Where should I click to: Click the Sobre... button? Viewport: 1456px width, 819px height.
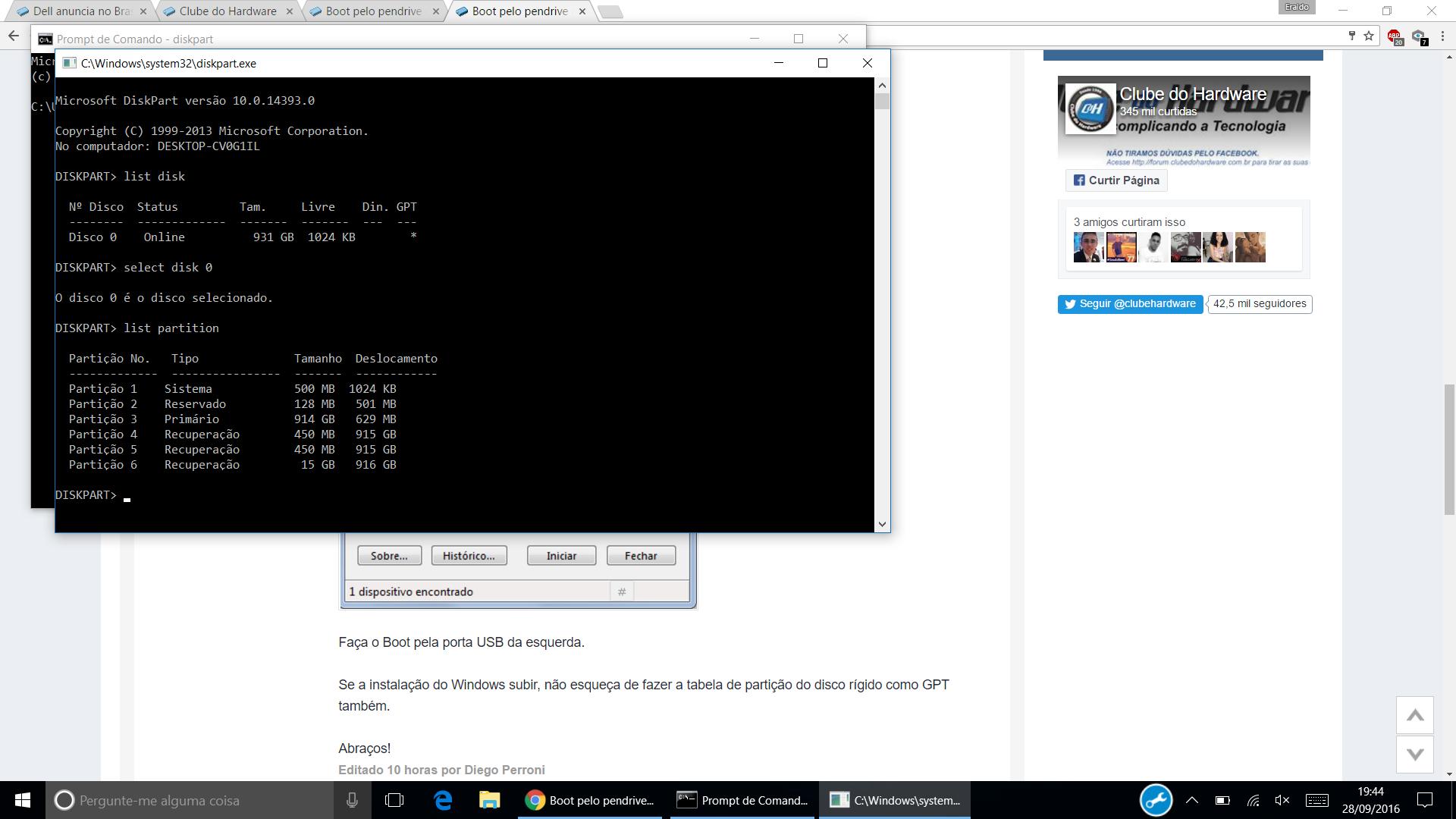point(389,556)
